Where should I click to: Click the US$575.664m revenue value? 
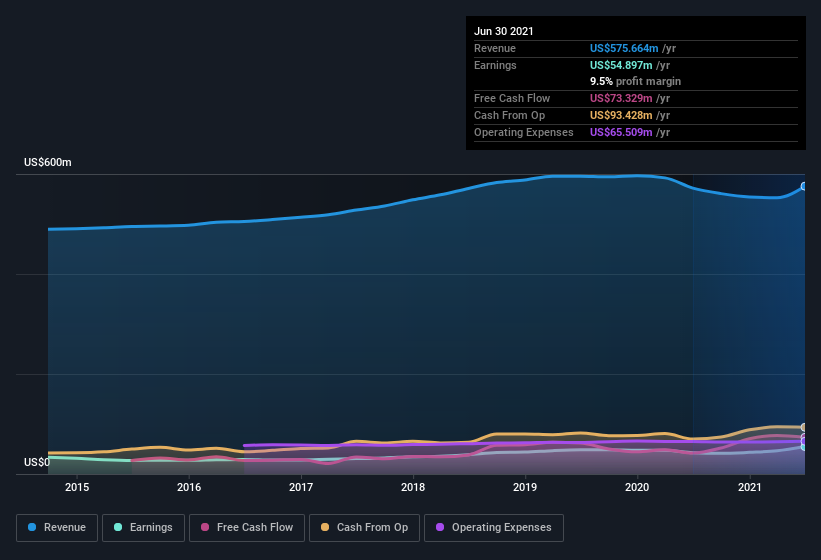624,48
